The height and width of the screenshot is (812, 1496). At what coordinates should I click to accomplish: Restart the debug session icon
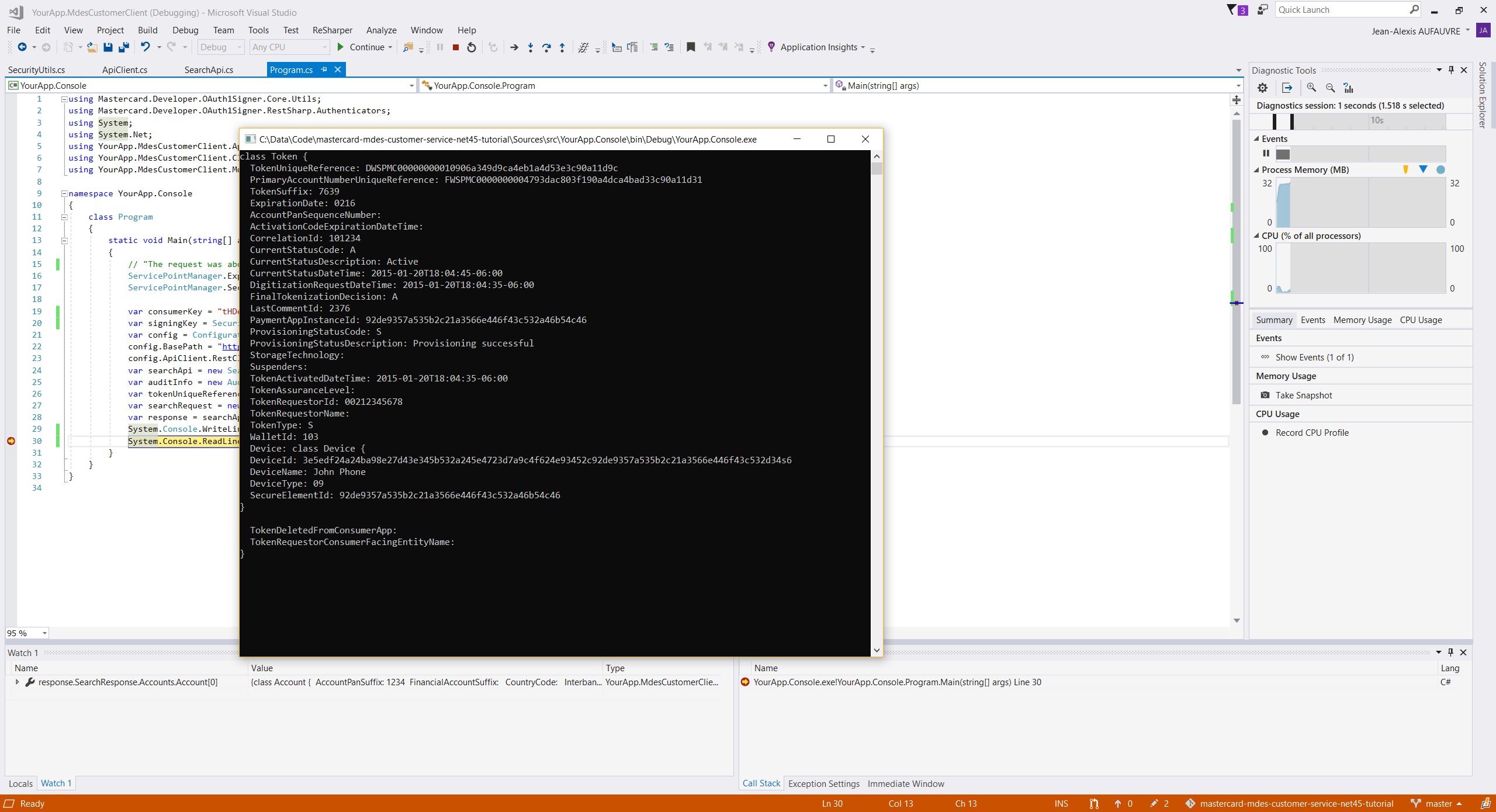(x=472, y=47)
